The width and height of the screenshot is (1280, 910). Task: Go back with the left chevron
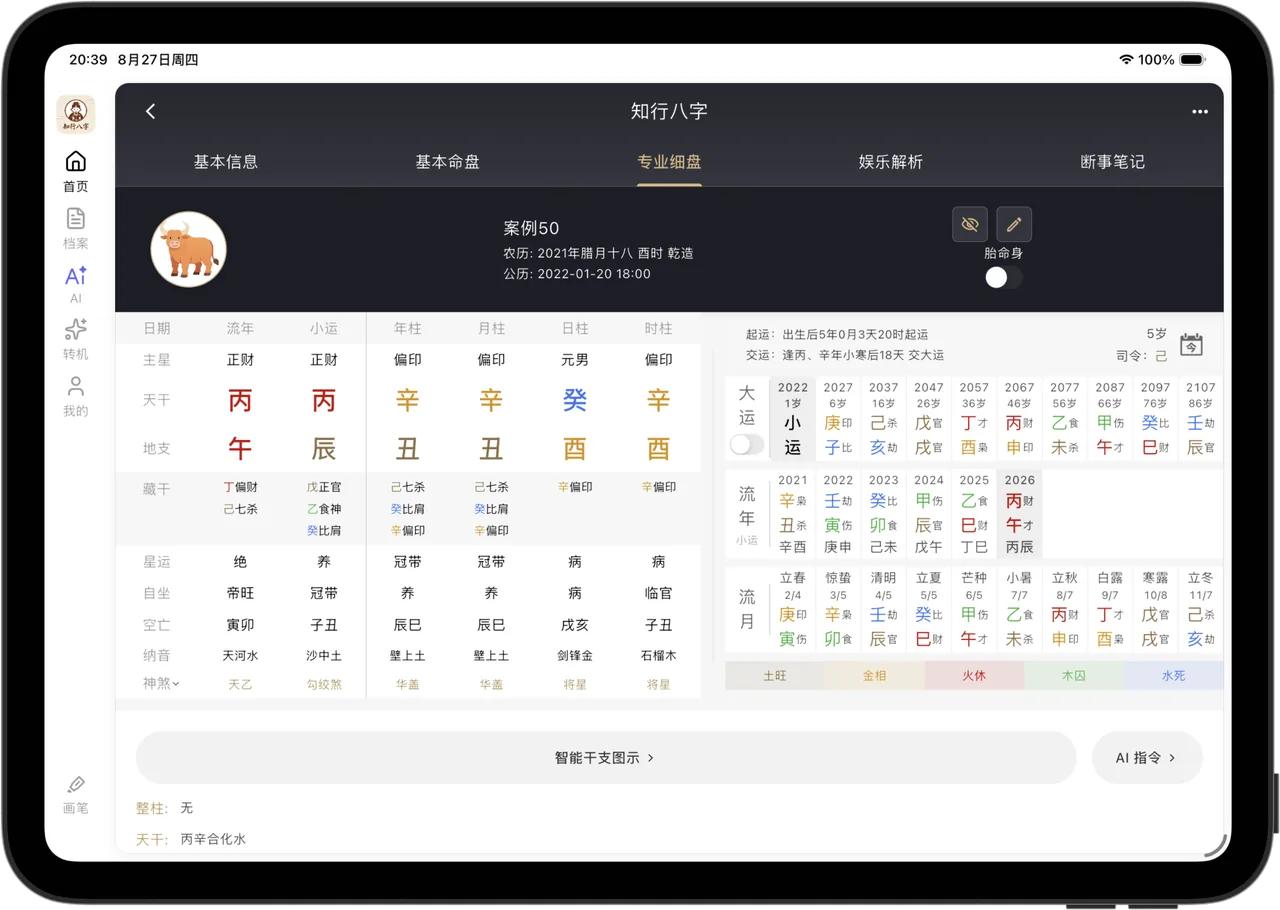[150, 111]
